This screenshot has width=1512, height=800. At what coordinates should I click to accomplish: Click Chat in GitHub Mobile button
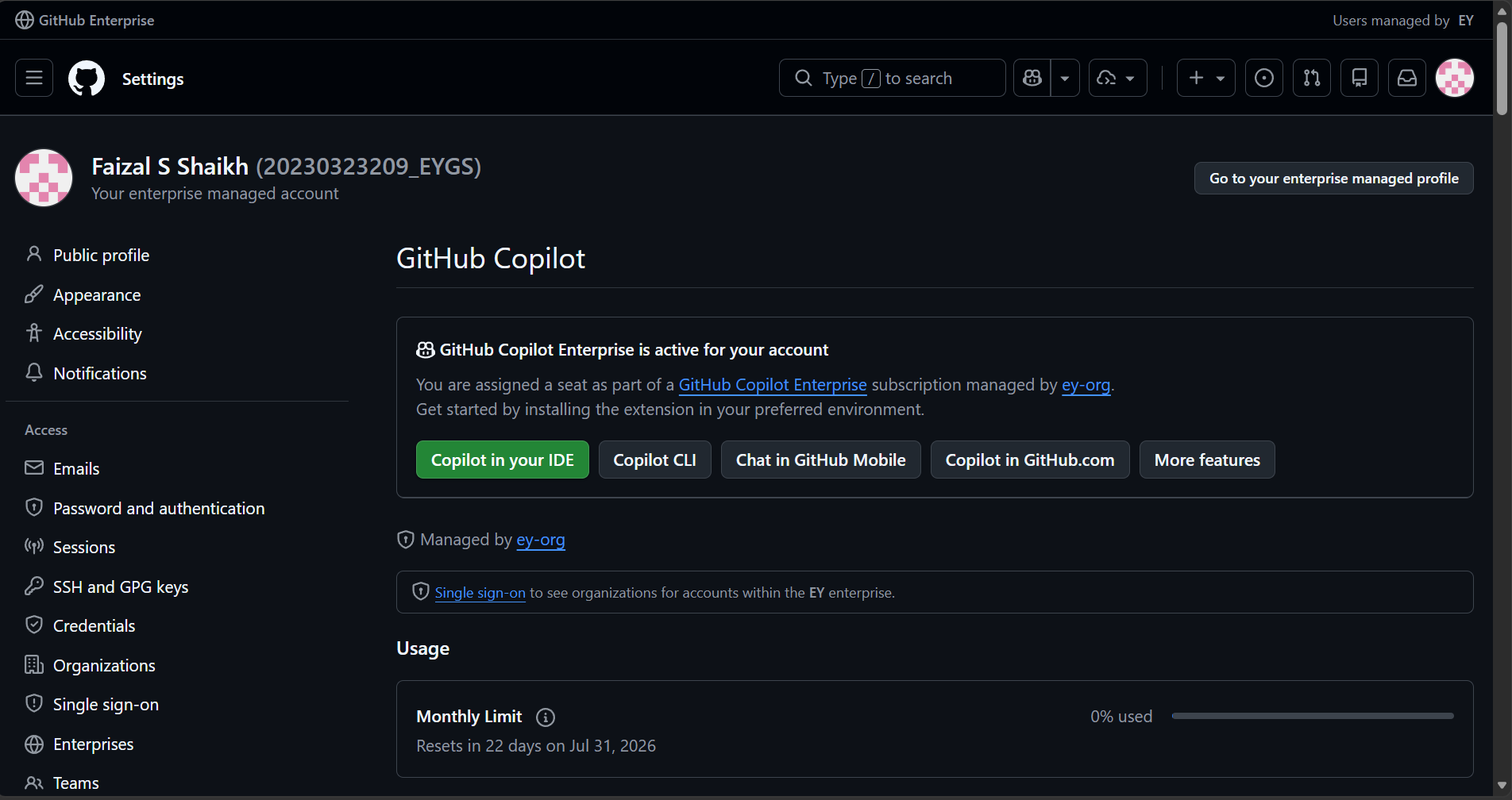(x=821, y=460)
